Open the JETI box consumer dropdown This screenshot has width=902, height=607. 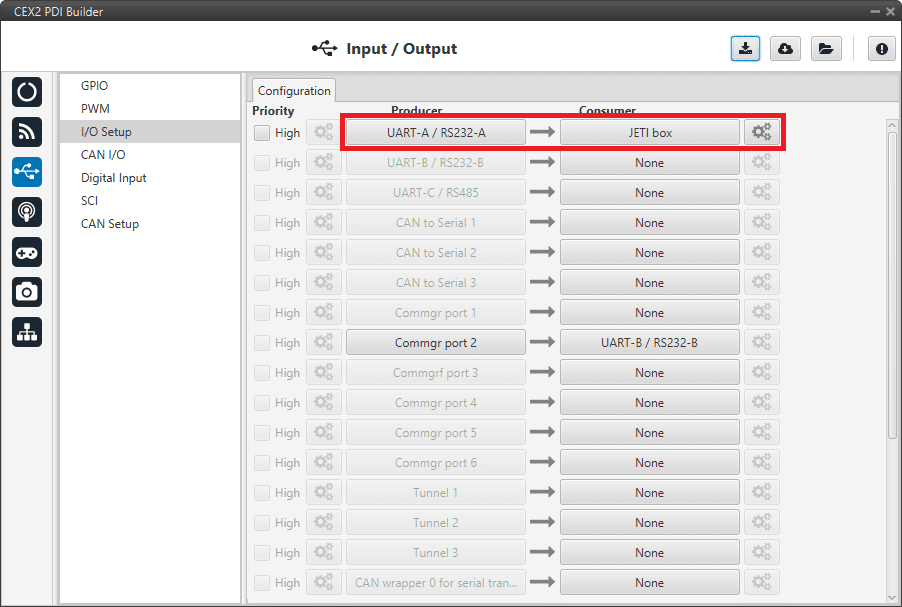[649, 132]
